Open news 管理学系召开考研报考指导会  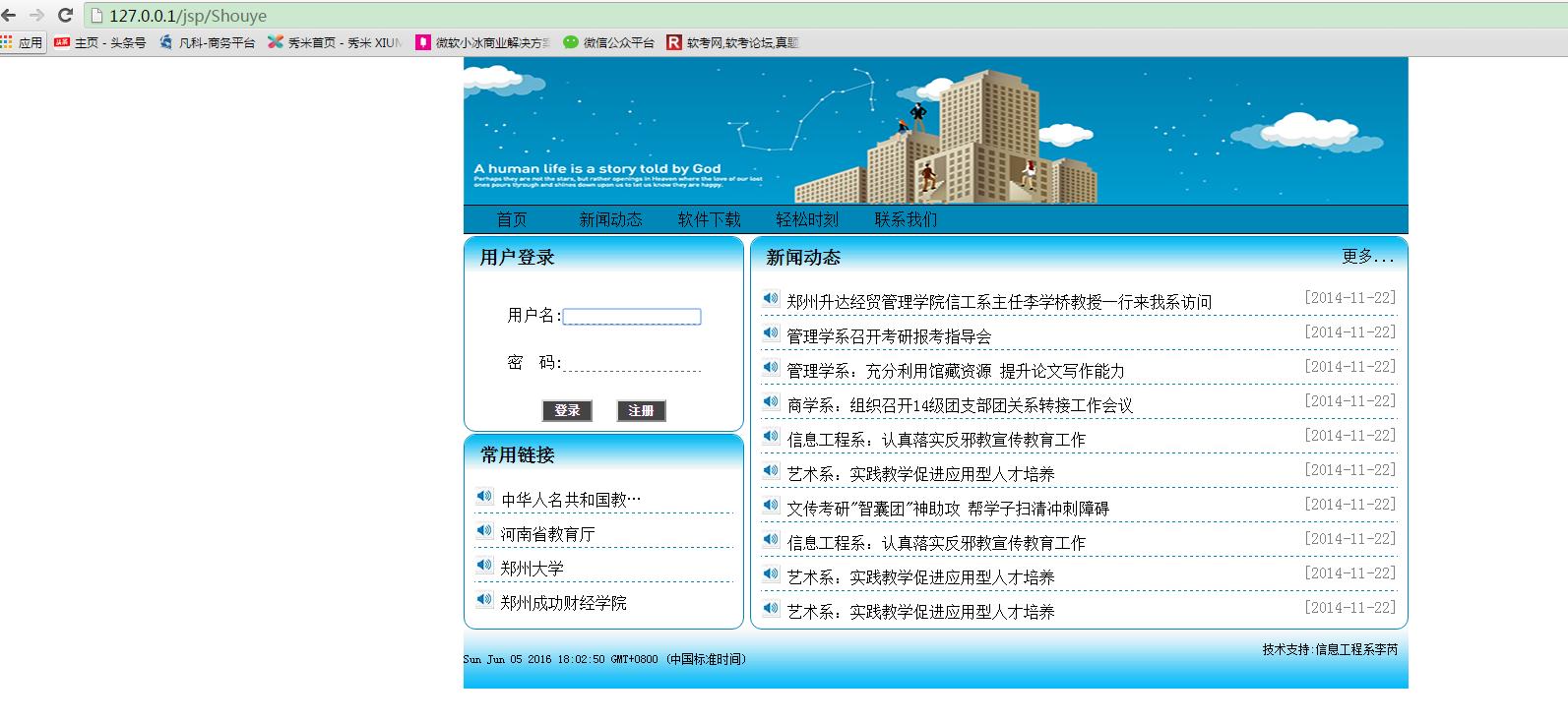click(x=889, y=336)
